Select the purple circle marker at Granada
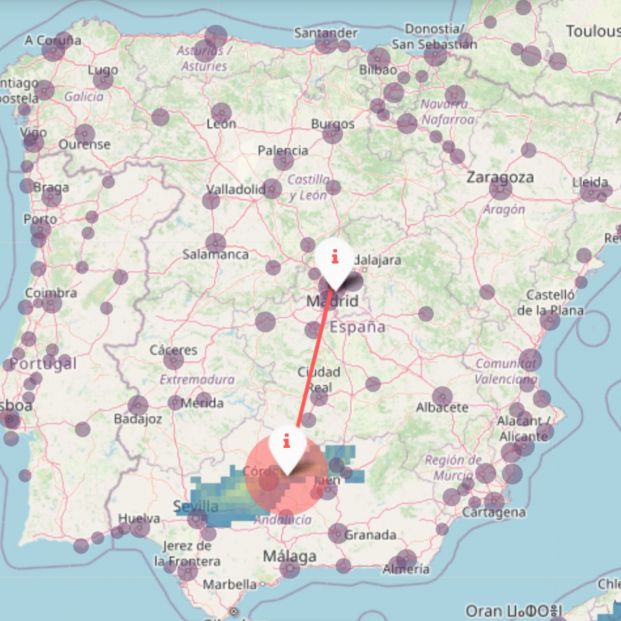Viewport: 621px width, 621px height. click(338, 533)
